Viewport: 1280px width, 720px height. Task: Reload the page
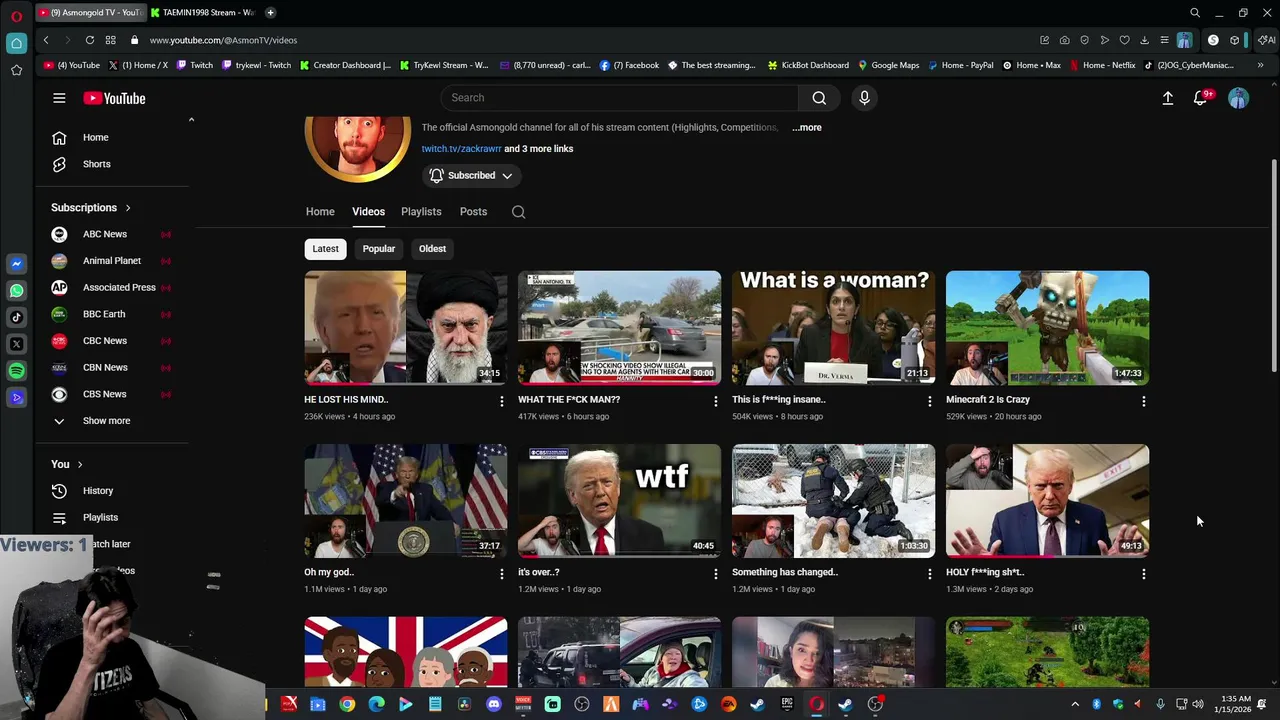[89, 40]
